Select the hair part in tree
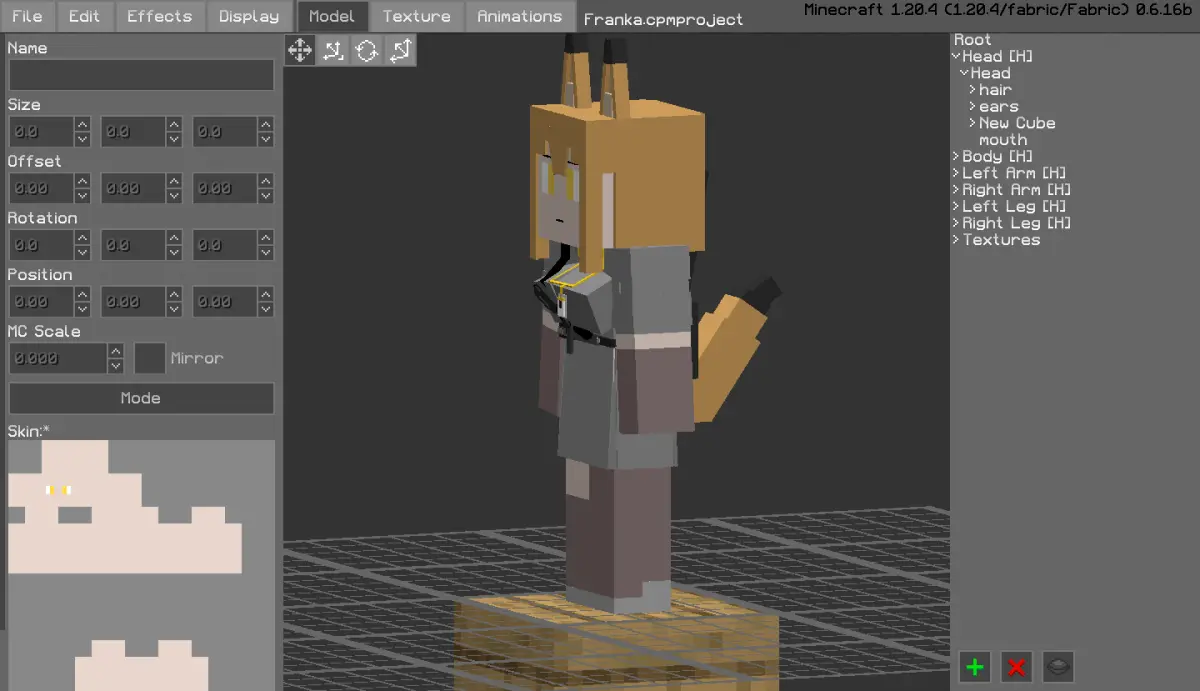 point(995,90)
